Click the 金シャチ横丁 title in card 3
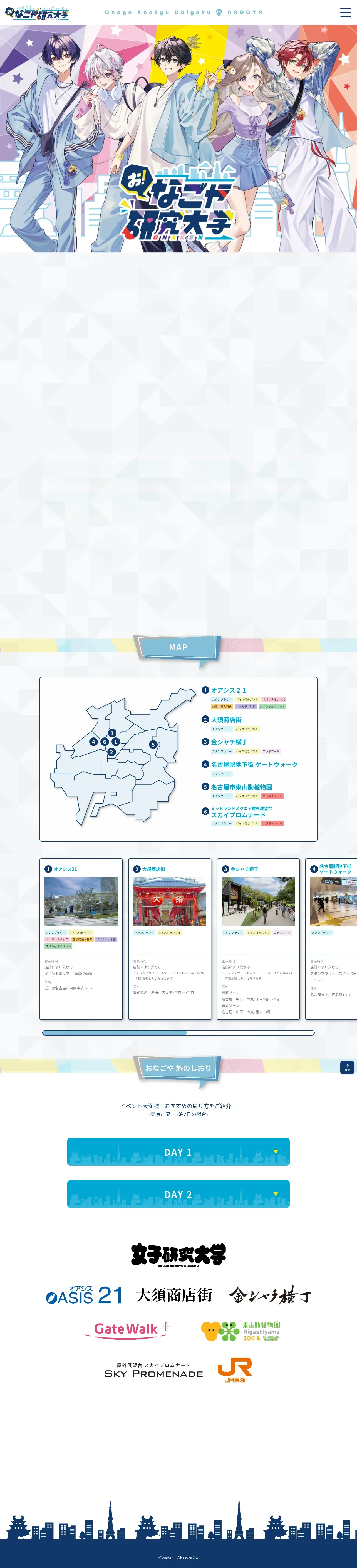Image resolution: width=357 pixels, height=1568 pixels. click(244, 869)
